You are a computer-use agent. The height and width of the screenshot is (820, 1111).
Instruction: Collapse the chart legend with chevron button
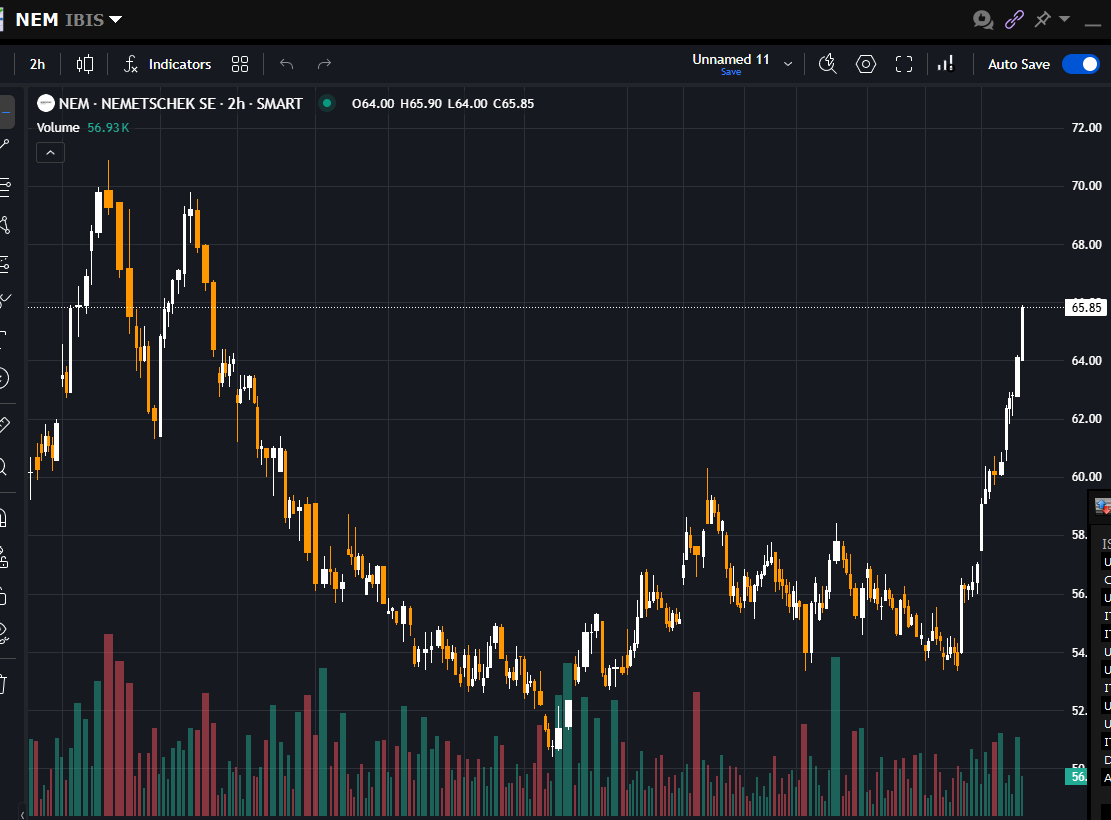50,152
